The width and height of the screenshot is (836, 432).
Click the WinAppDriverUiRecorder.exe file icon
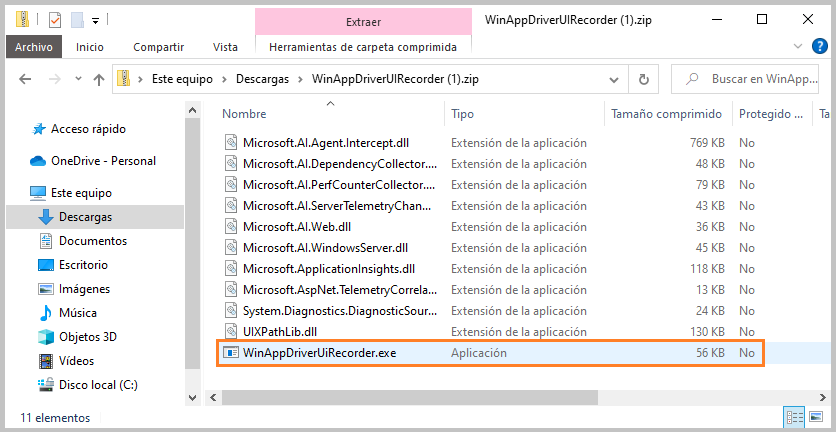click(x=231, y=353)
